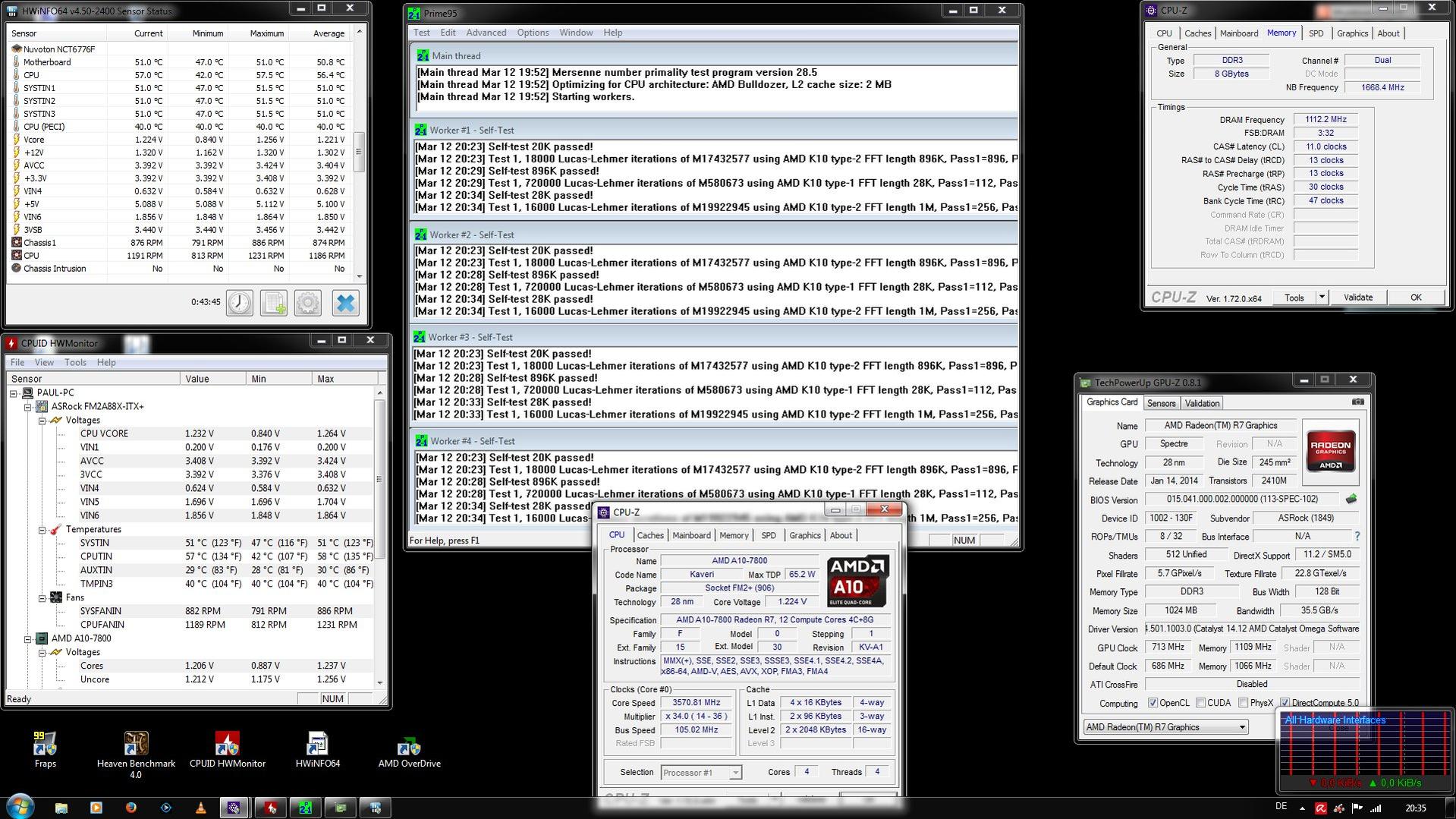This screenshot has height=819, width=1456.
Task: Click the HWiNFO64 log file icon
Action: pos(274,303)
